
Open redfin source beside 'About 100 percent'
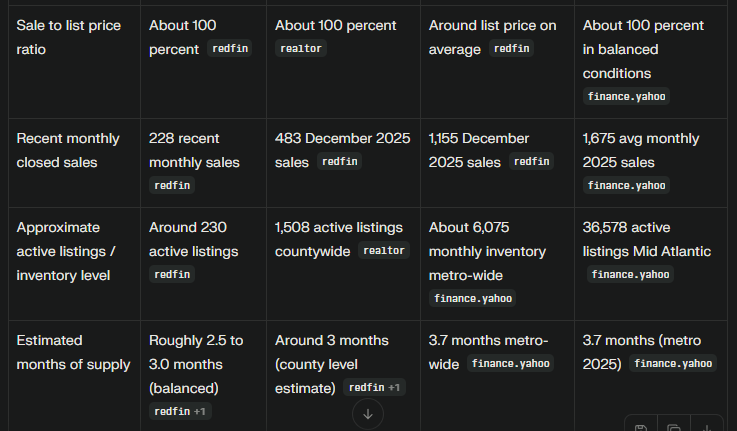(x=230, y=49)
